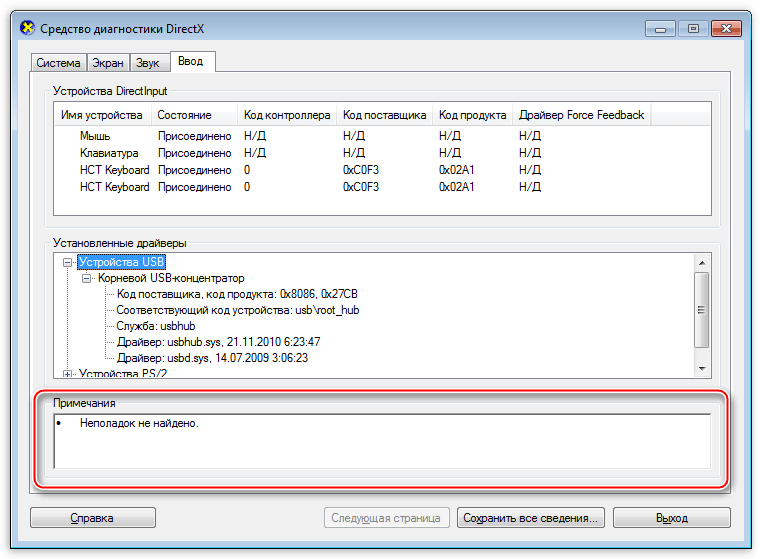The height and width of the screenshot is (559, 762).
Task: Click Сохранить все сведения button
Action: 531,518
